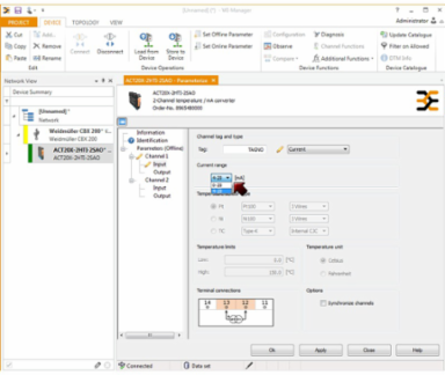This screenshot has width=445, height=375.
Task: Click the Cut icon in ribbon
Action: [9, 35]
